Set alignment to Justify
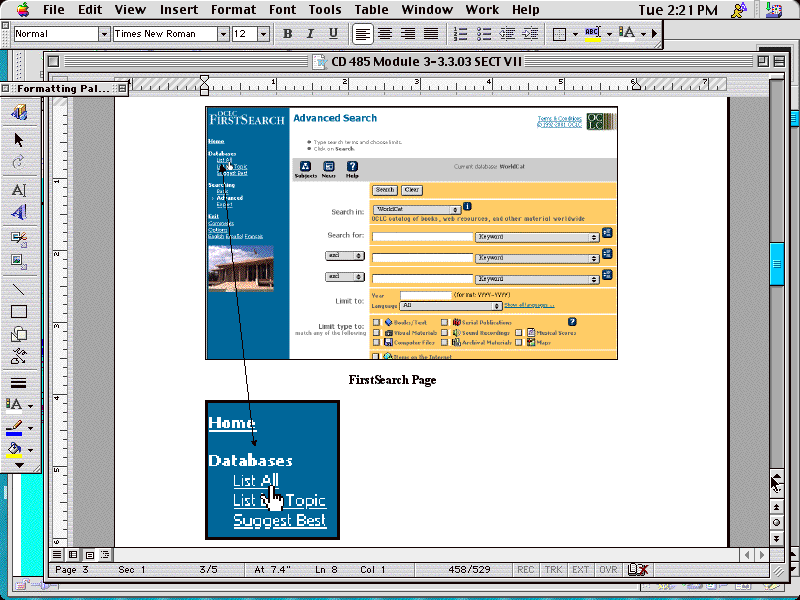800x600 pixels. 431,34
